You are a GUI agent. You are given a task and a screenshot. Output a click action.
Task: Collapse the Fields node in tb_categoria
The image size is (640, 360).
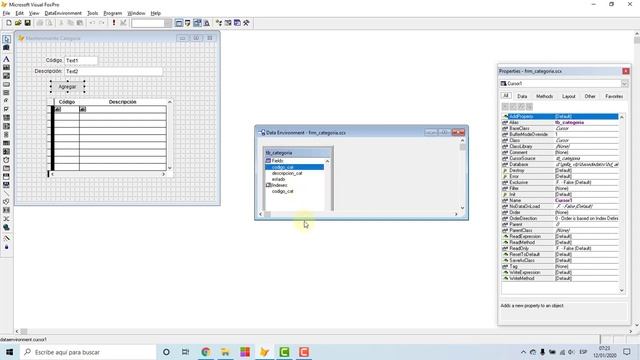pos(268,161)
